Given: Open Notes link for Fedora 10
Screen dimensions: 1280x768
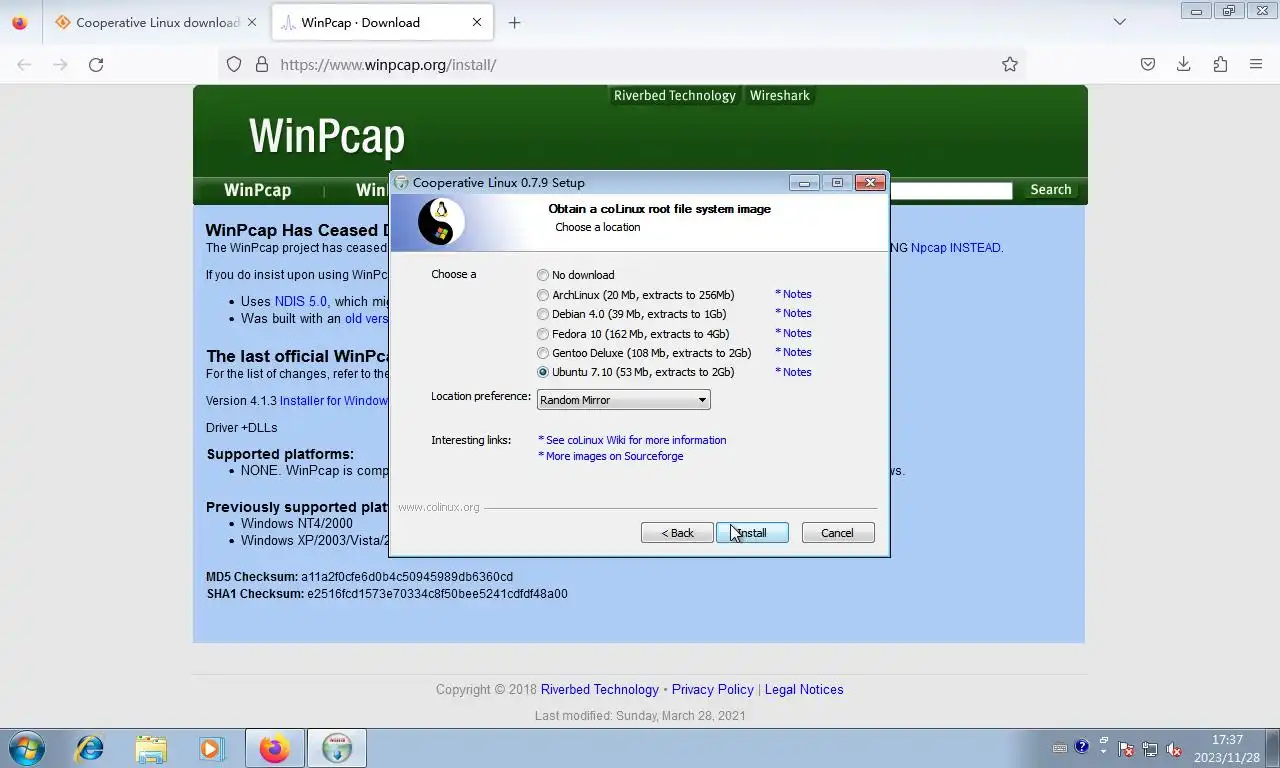Looking at the screenshot, I should 794,333.
